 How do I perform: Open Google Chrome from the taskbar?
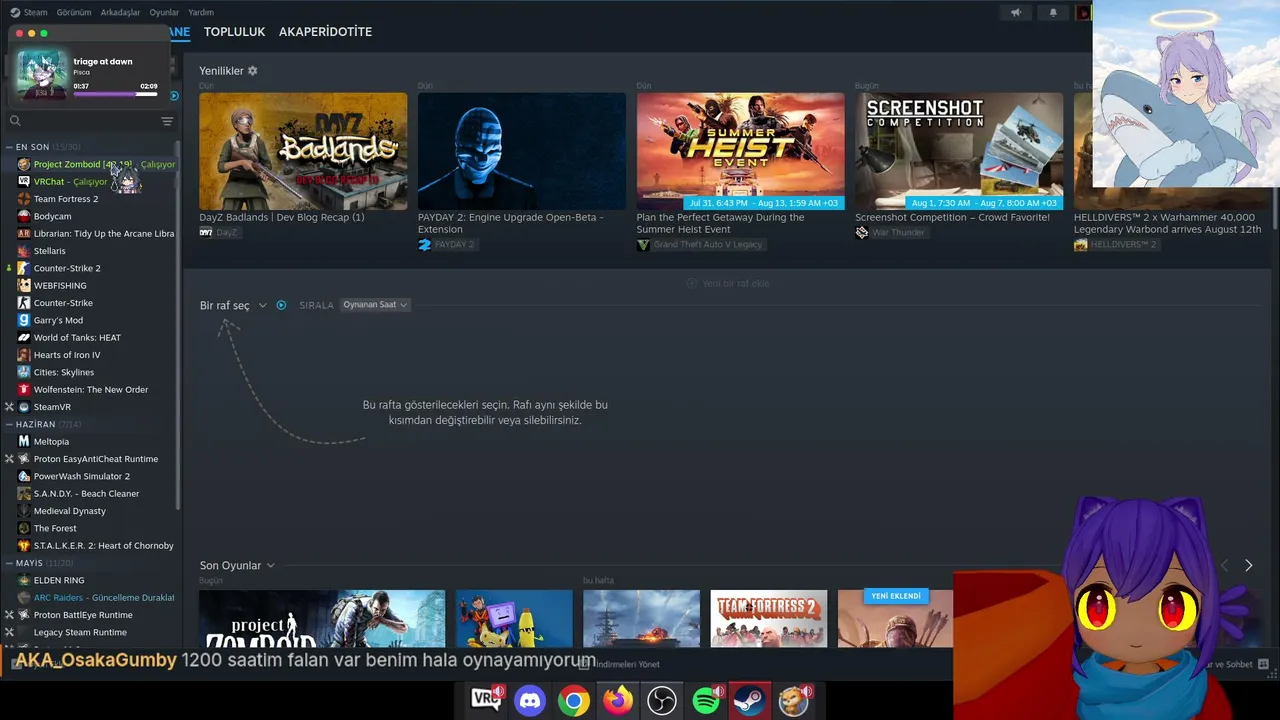pyautogui.click(x=574, y=700)
